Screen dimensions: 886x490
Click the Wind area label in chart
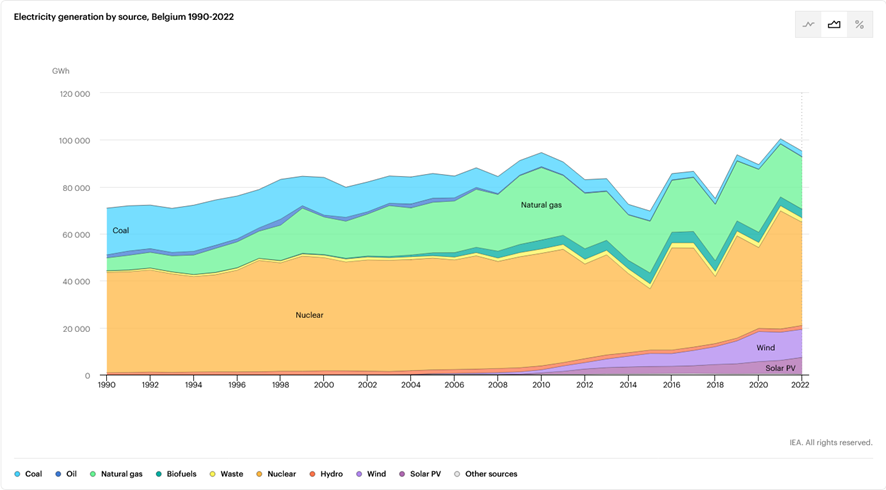(765, 348)
